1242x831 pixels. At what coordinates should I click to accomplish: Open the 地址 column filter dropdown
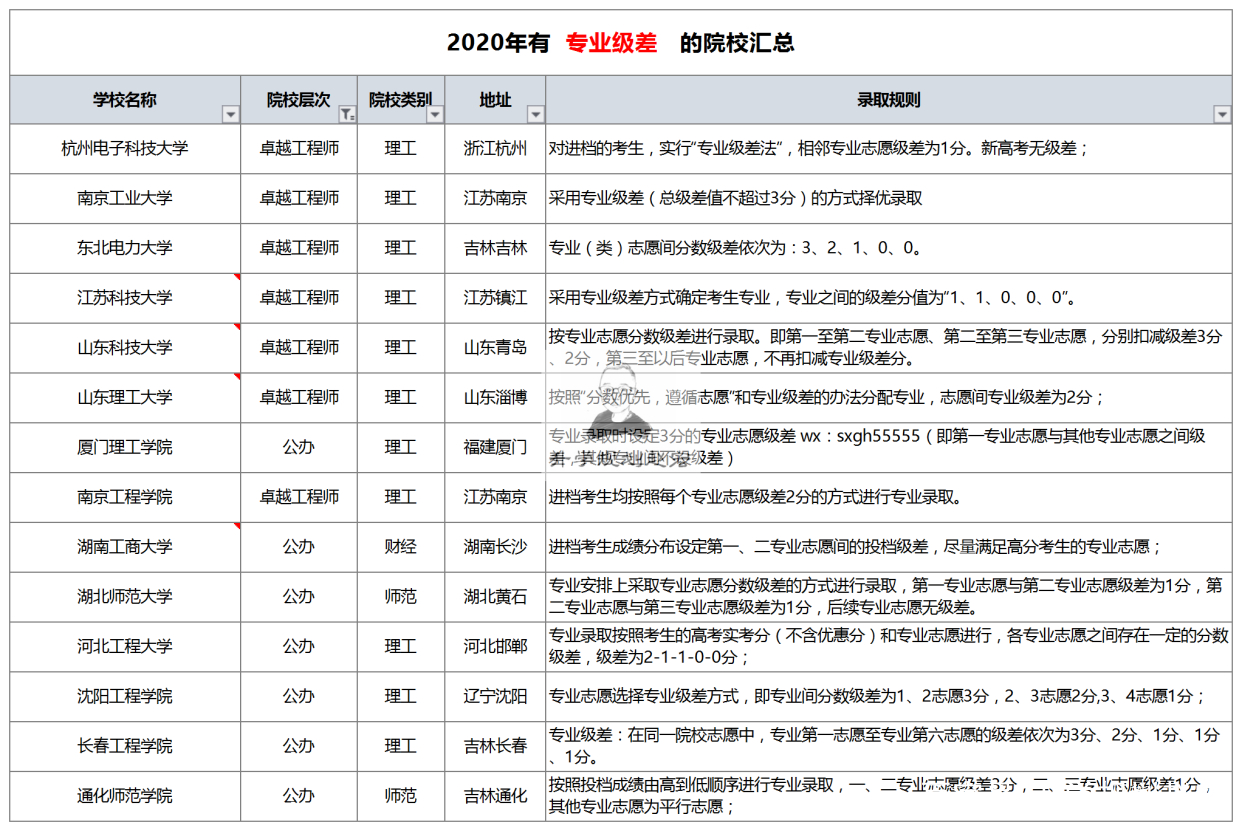point(536,115)
